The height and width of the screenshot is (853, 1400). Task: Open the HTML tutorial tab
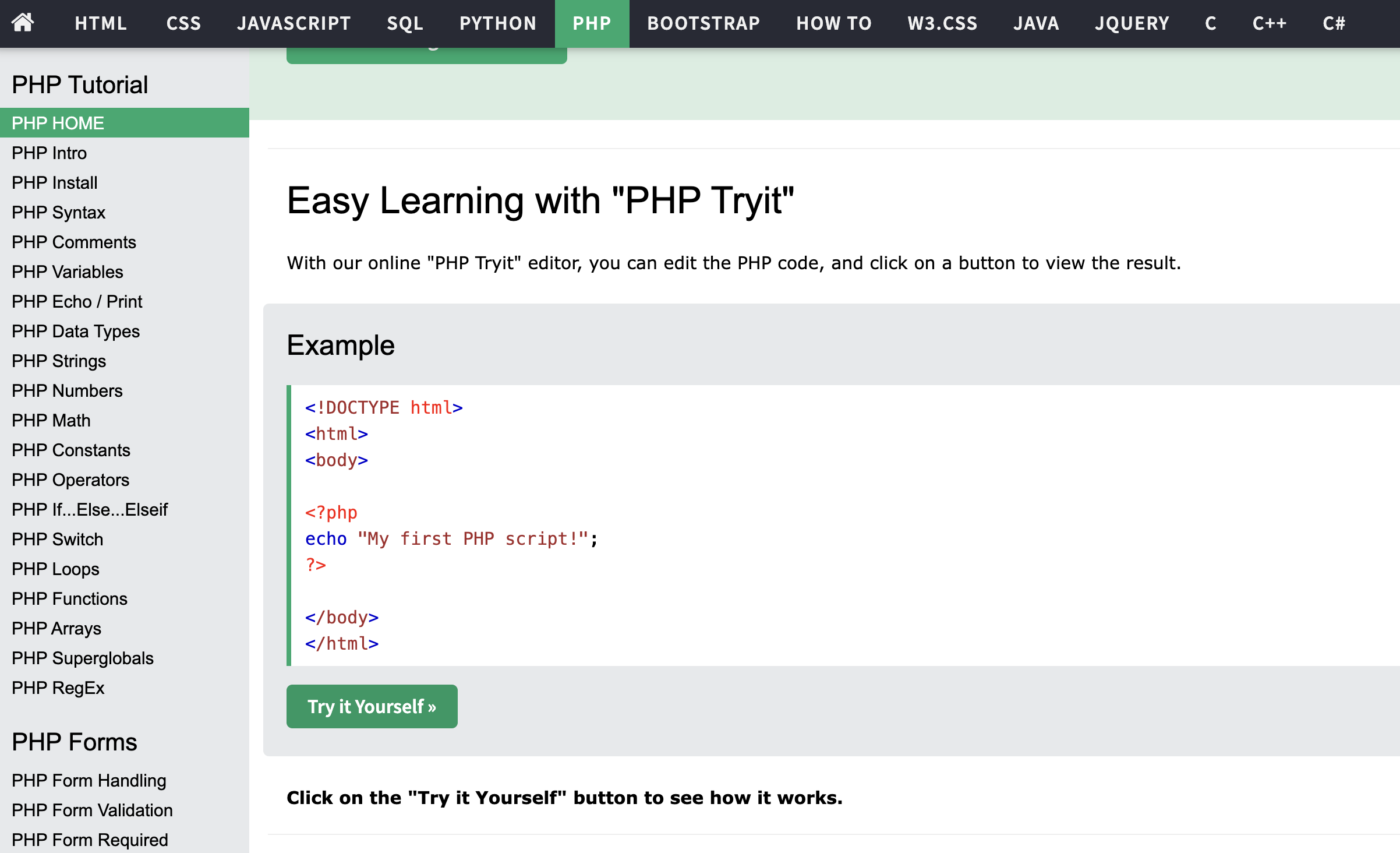(x=100, y=23)
